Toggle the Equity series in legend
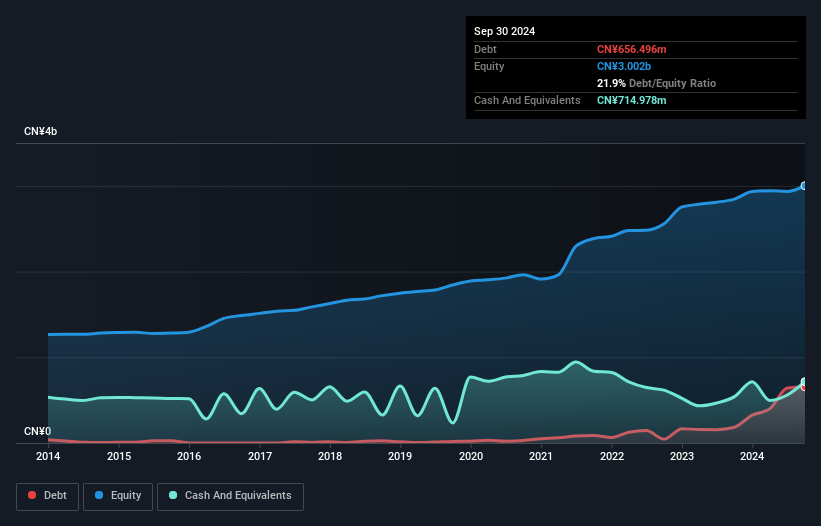The height and width of the screenshot is (526, 821). pos(116,496)
